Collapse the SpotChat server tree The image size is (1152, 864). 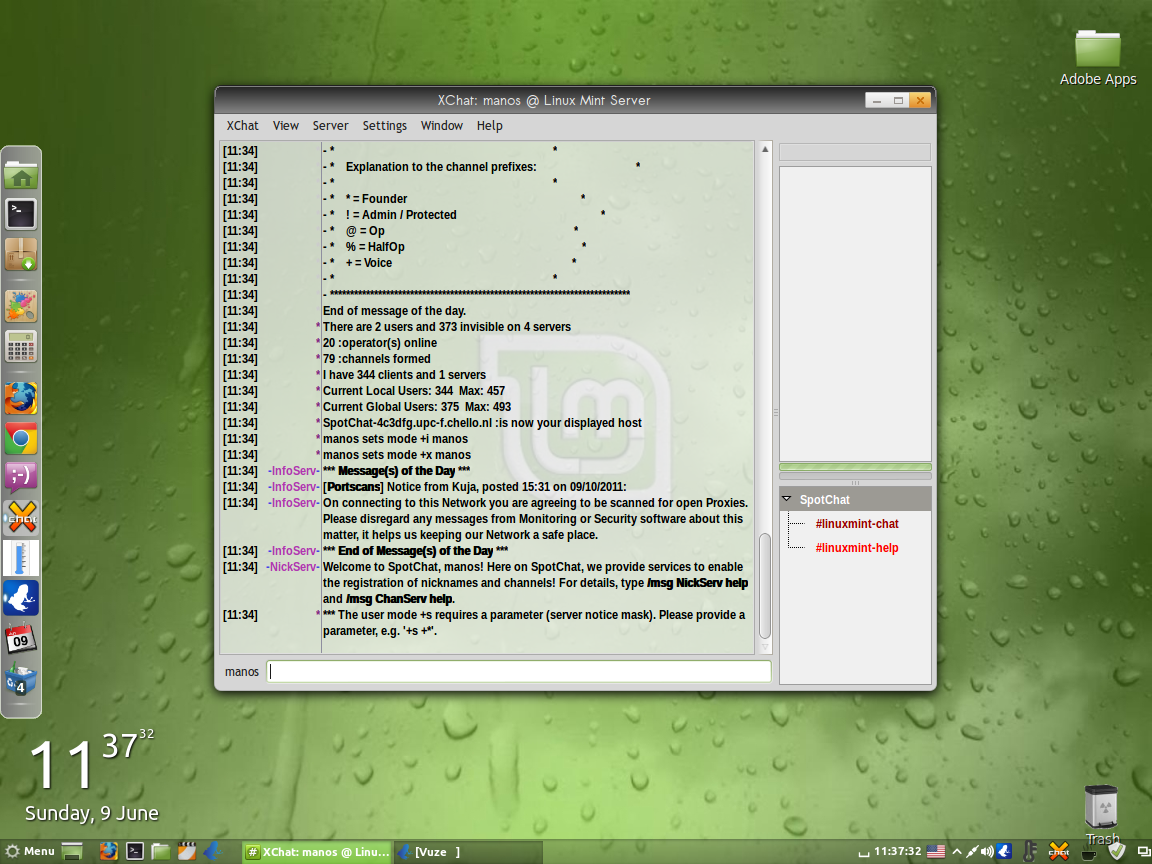point(787,499)
